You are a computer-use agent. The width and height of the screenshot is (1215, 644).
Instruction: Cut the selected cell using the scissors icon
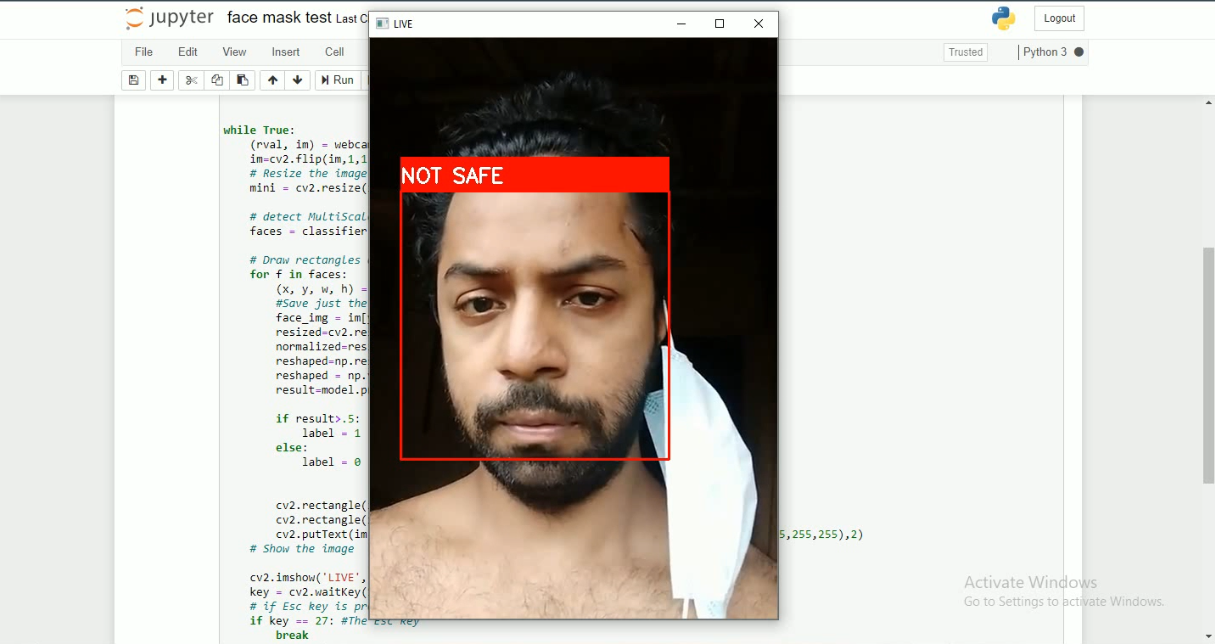click(190, 80)
